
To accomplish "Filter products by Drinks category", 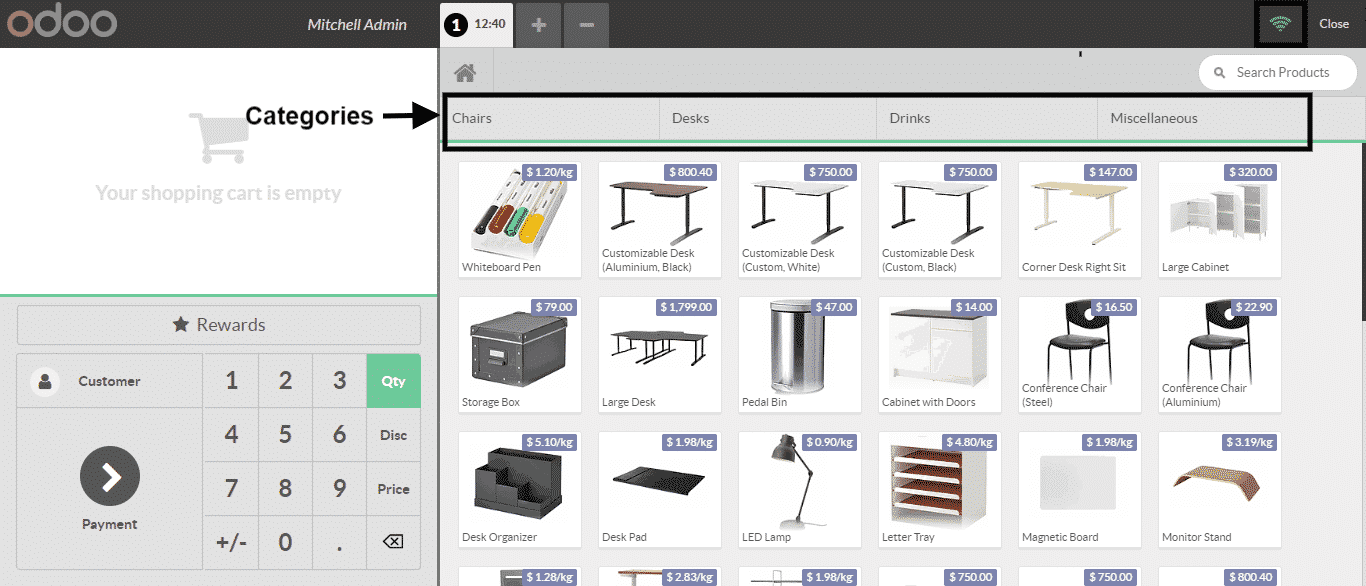I will pyautogui.click(x=987, y=118).
